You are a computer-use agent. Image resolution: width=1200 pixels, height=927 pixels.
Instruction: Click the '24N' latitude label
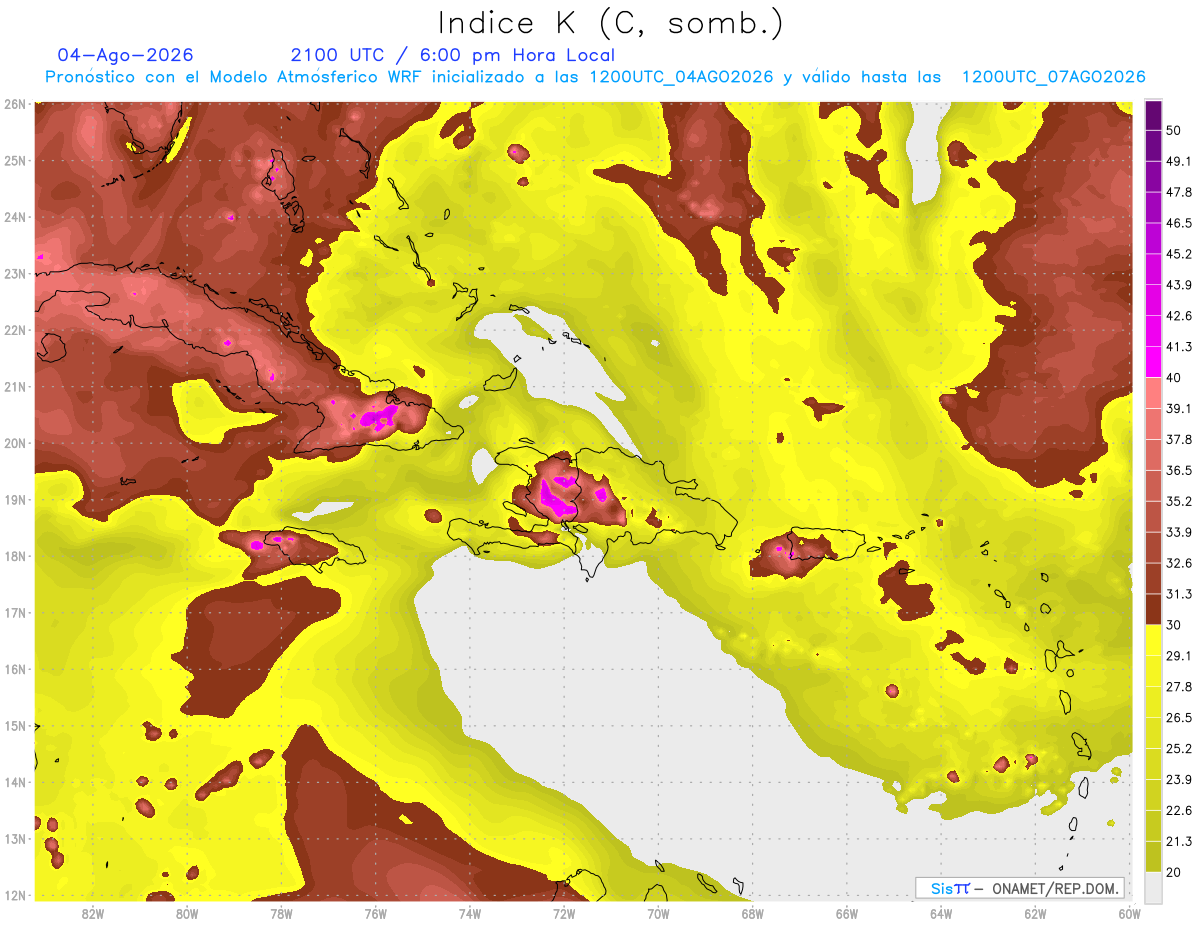(15, 217)
